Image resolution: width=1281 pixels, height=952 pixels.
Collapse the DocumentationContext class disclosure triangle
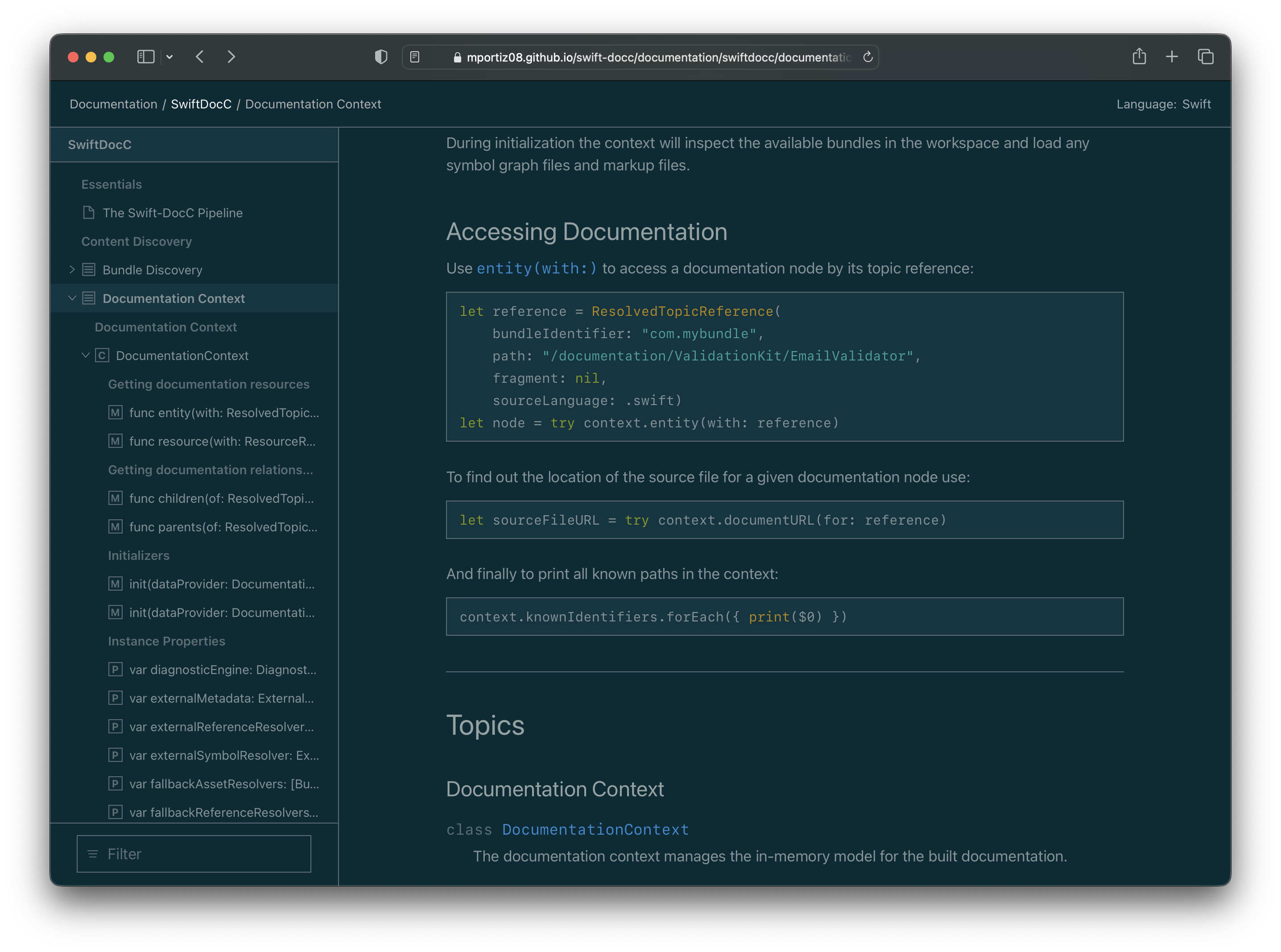click(x=86, y=355)
